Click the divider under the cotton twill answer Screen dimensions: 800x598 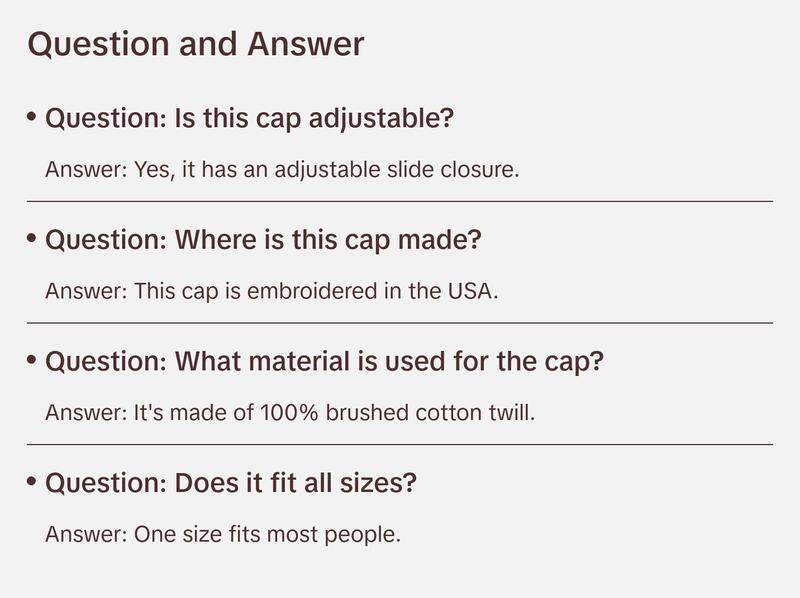point(400,444)
